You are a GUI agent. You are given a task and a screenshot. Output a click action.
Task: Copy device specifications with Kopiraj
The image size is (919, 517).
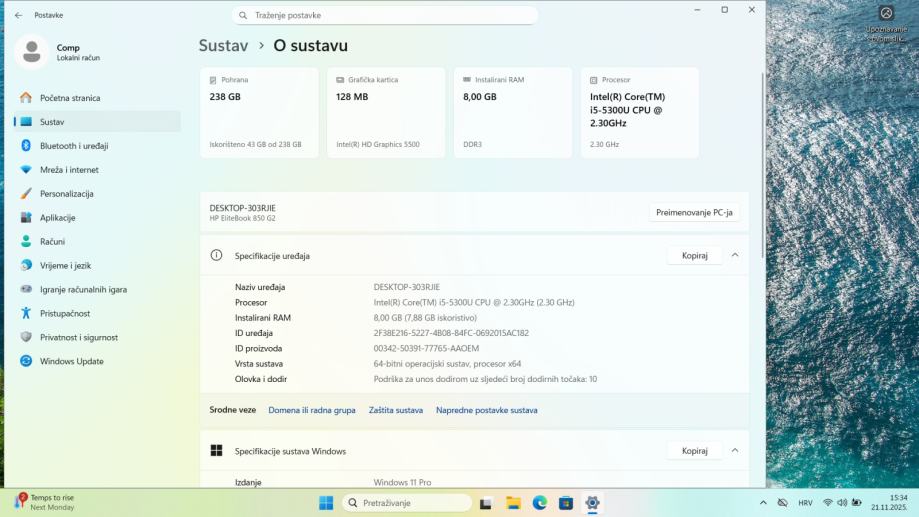click(695, 256)
